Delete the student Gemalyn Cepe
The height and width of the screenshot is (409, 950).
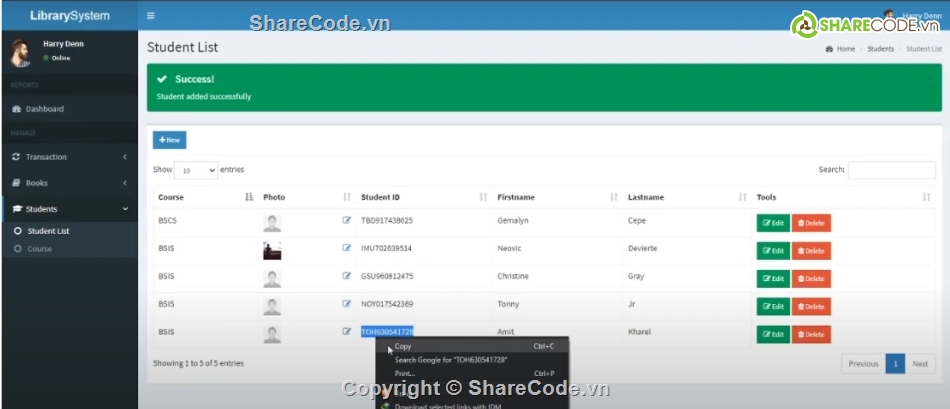coord(811,223)
